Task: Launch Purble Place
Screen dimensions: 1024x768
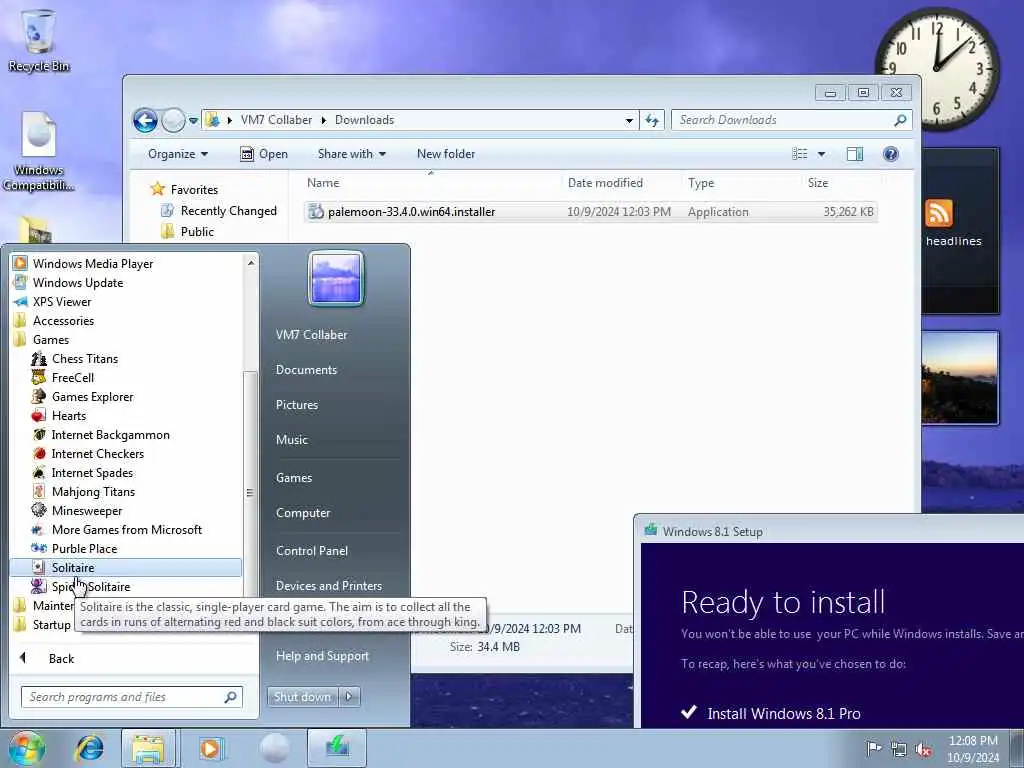Action: tap(84, 548)
